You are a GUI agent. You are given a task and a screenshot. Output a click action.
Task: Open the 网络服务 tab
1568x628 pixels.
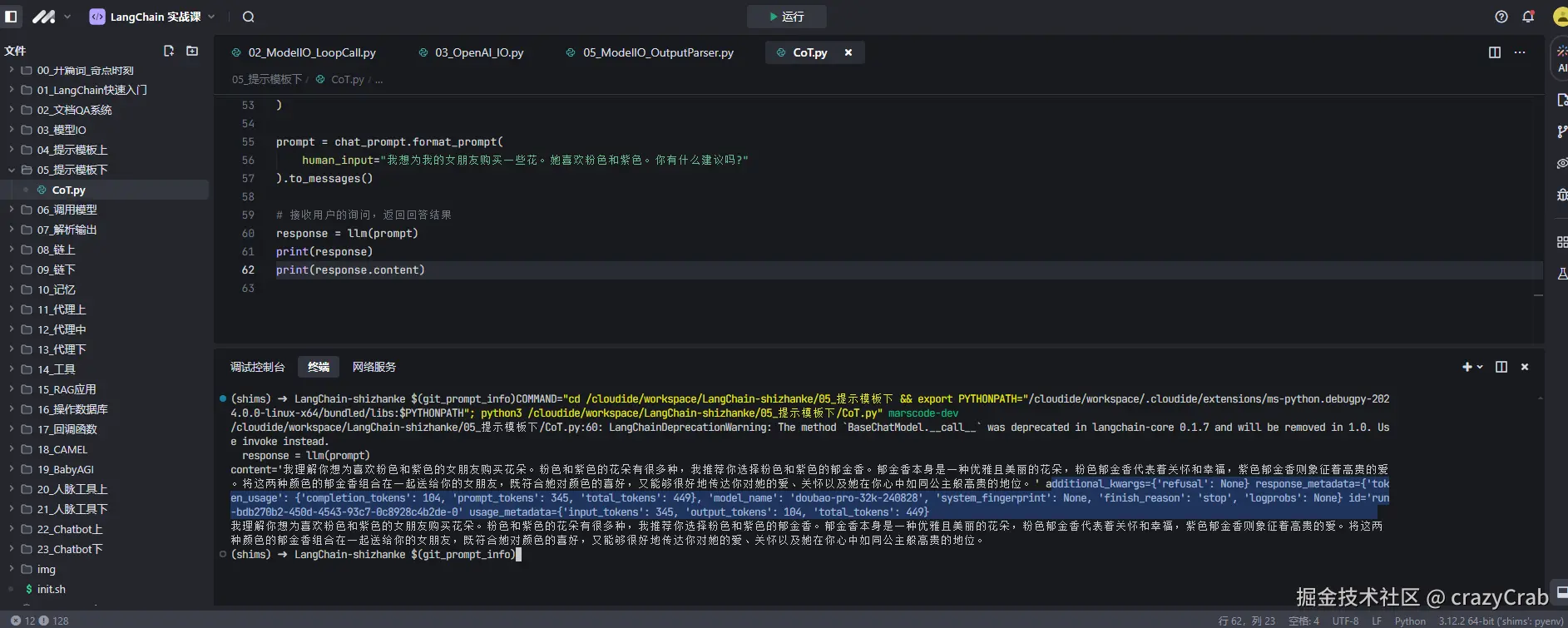(x=373, y=367)
